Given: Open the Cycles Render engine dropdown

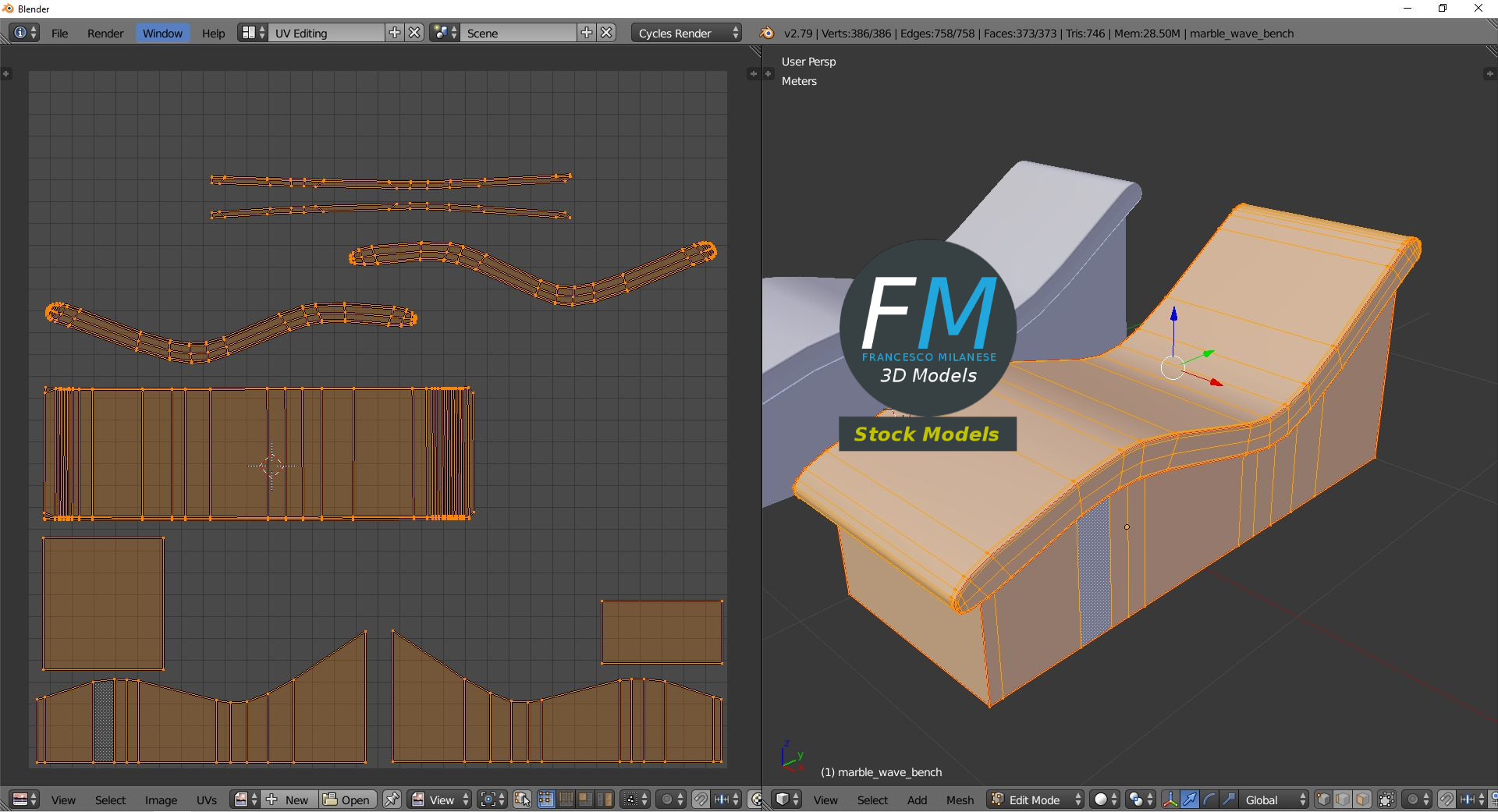Looking at the screenshot, I should tap(687, 33).
